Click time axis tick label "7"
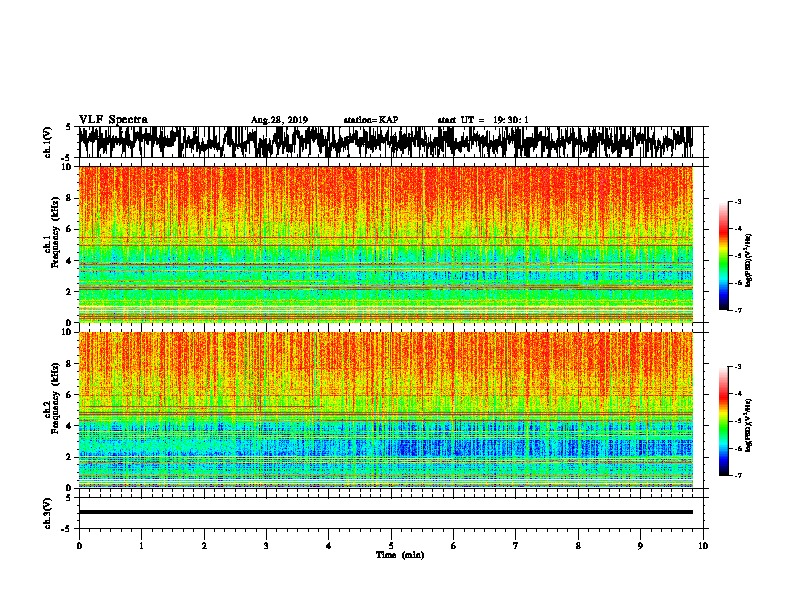The height and width of the screenshot is (612, 792). (x=516, y=546)
